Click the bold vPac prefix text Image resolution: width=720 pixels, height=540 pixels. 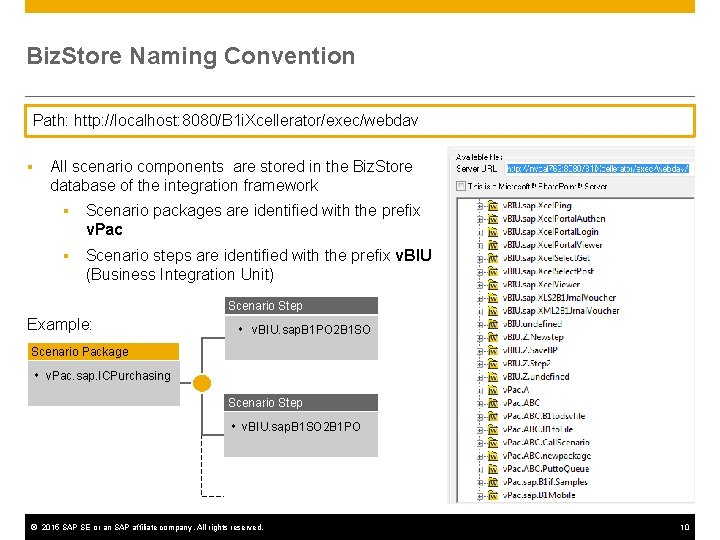(x=104, y=229)
